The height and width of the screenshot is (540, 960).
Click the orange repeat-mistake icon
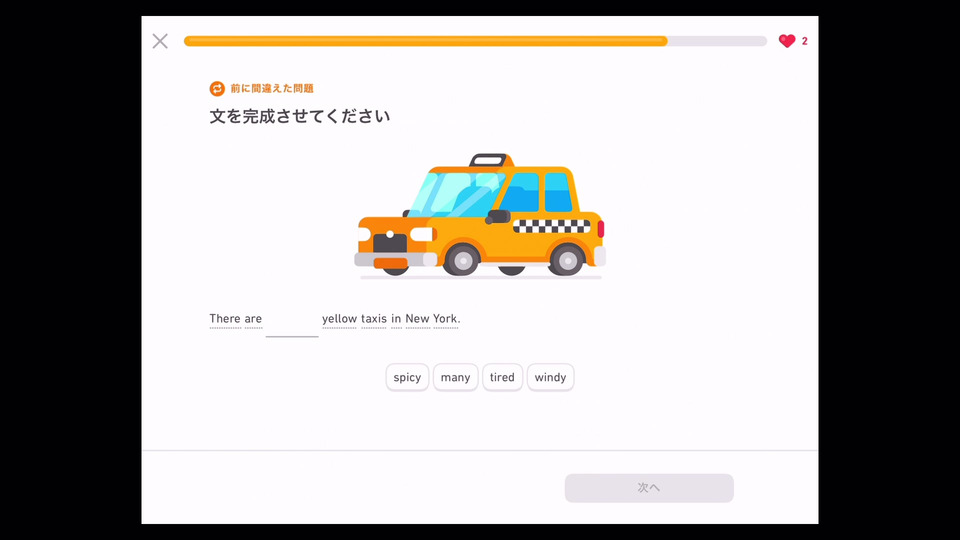[217, 89]
